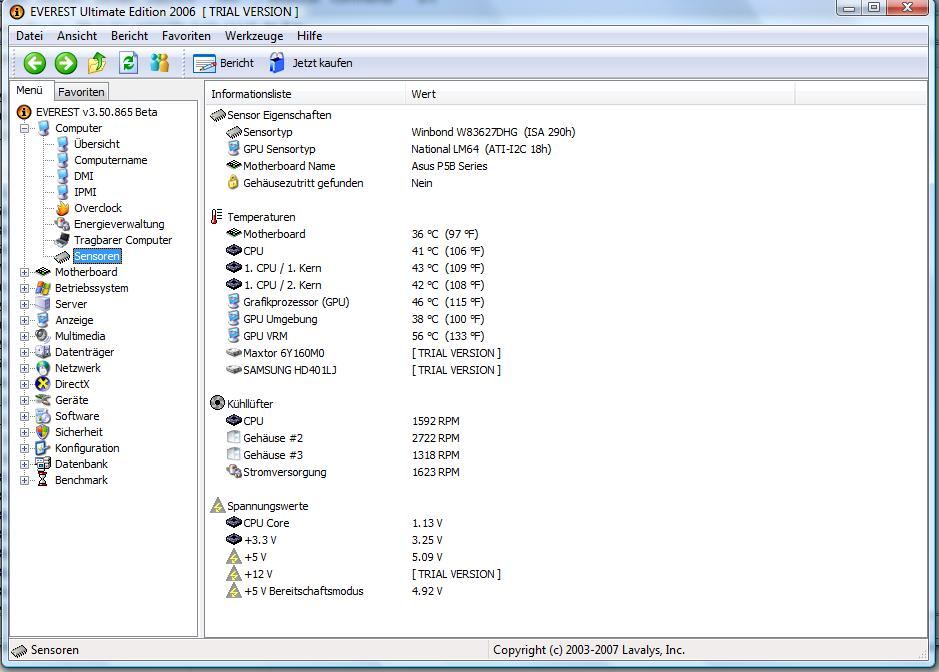The image size is (939, 672).
Task: Switch to the Favoriten tab
Action: tap(81, 92)
